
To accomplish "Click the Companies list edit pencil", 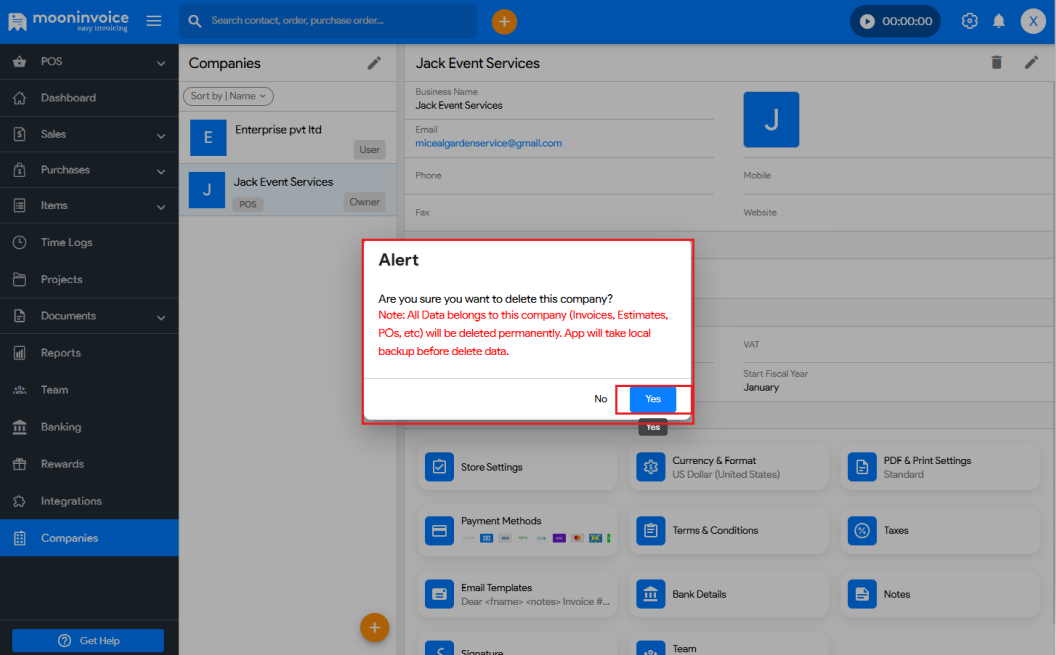I will [374, 63].
